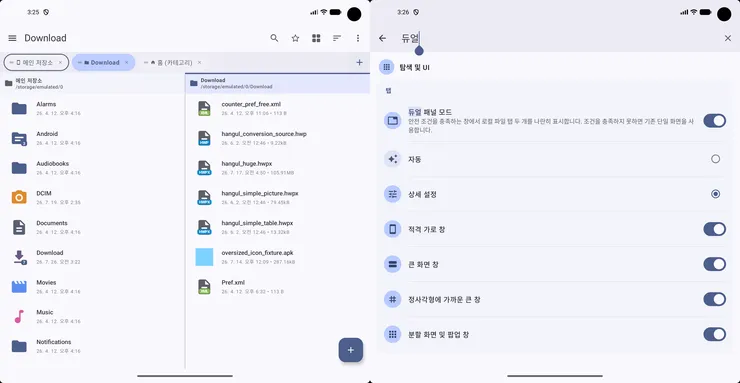Screen dimensions: 740x383
Task: Toggle 분할 화면 및 팝업 창 switch
Action: (x=715, y=334)
